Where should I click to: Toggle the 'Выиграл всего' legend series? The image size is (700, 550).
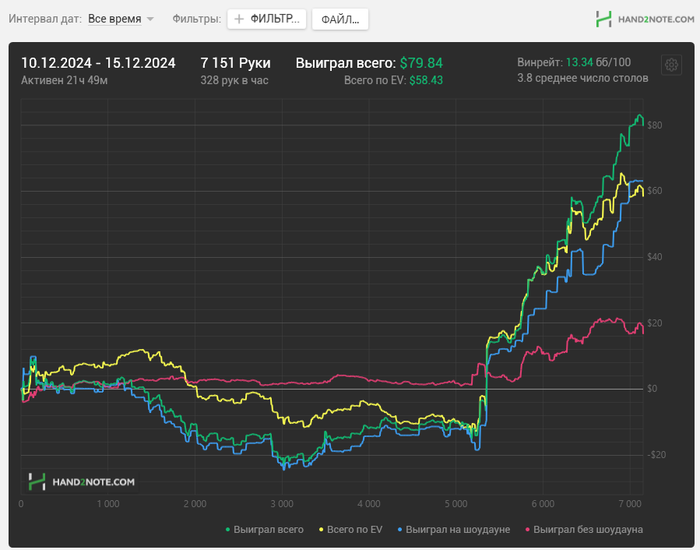264,529
